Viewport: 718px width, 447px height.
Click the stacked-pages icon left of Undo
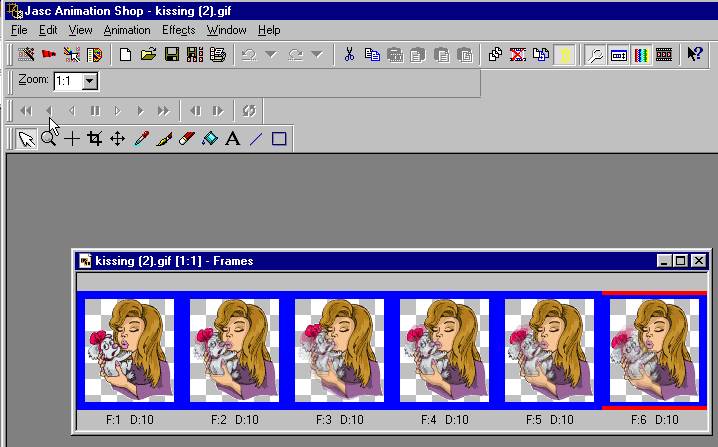pos(218,55)
